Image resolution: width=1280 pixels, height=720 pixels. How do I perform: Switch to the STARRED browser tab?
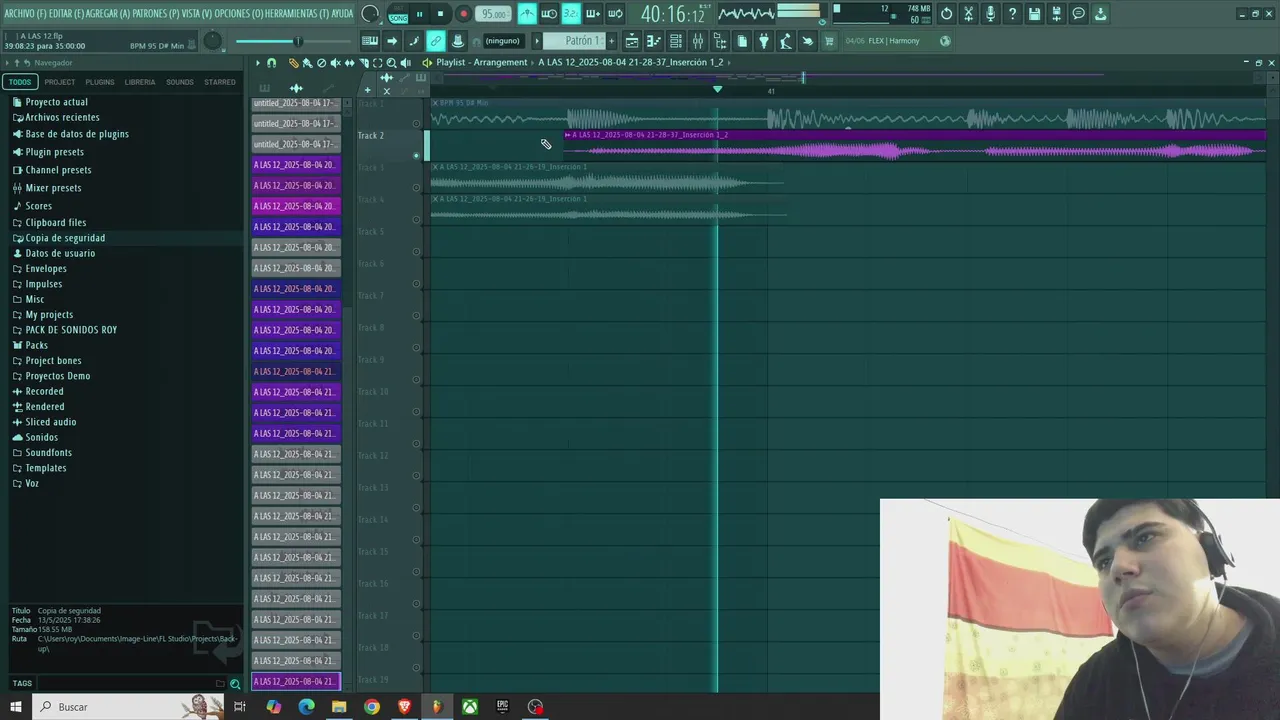click(220, 82)
